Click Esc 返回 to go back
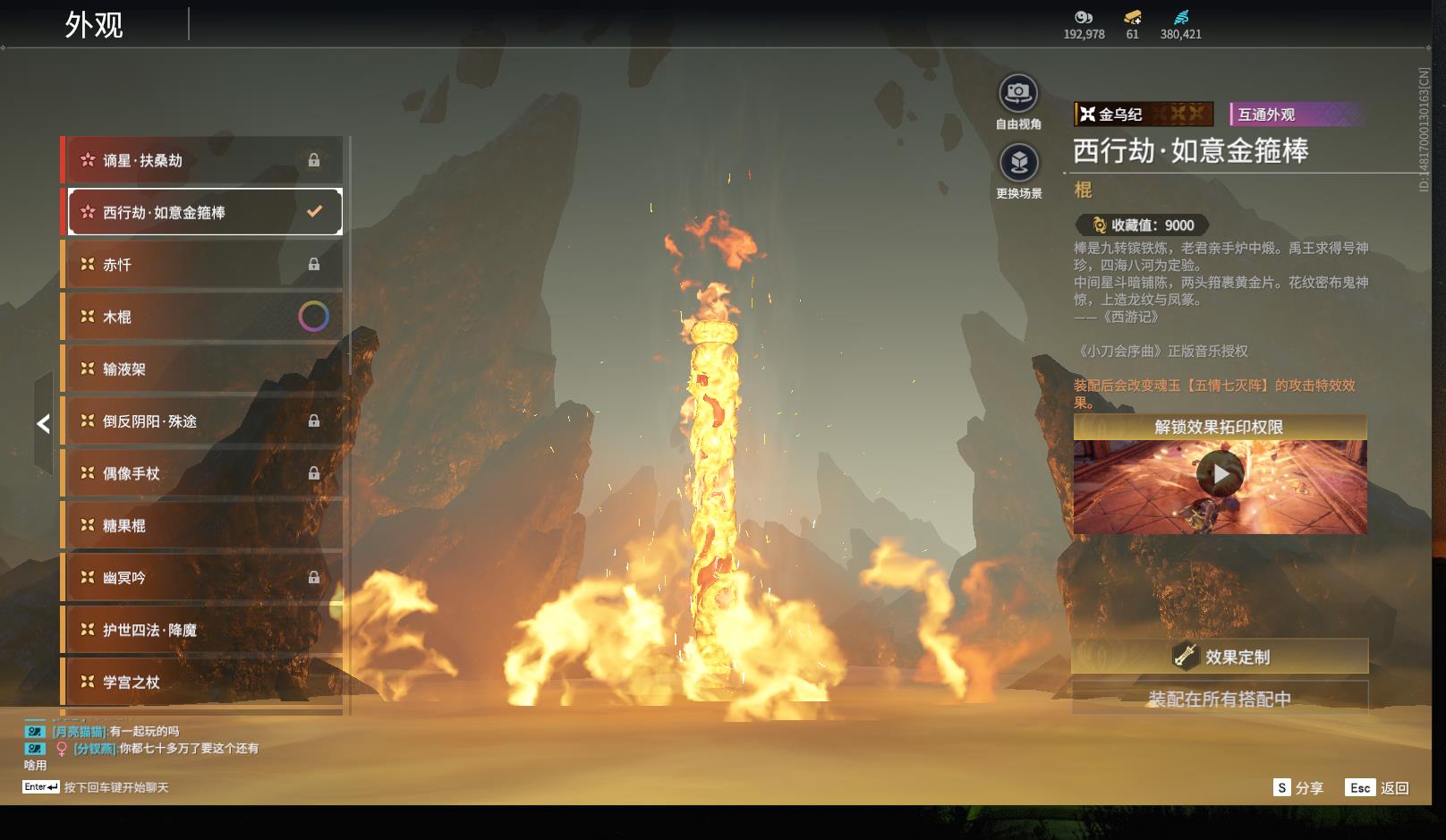Screen dimensions: 1446x840 click(1378, 787)
